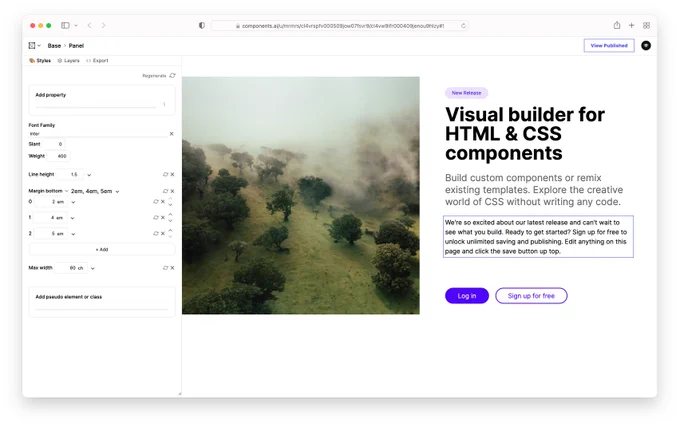
Task: Go forward with Safari's forward arrow
Action: pos(103,26)
